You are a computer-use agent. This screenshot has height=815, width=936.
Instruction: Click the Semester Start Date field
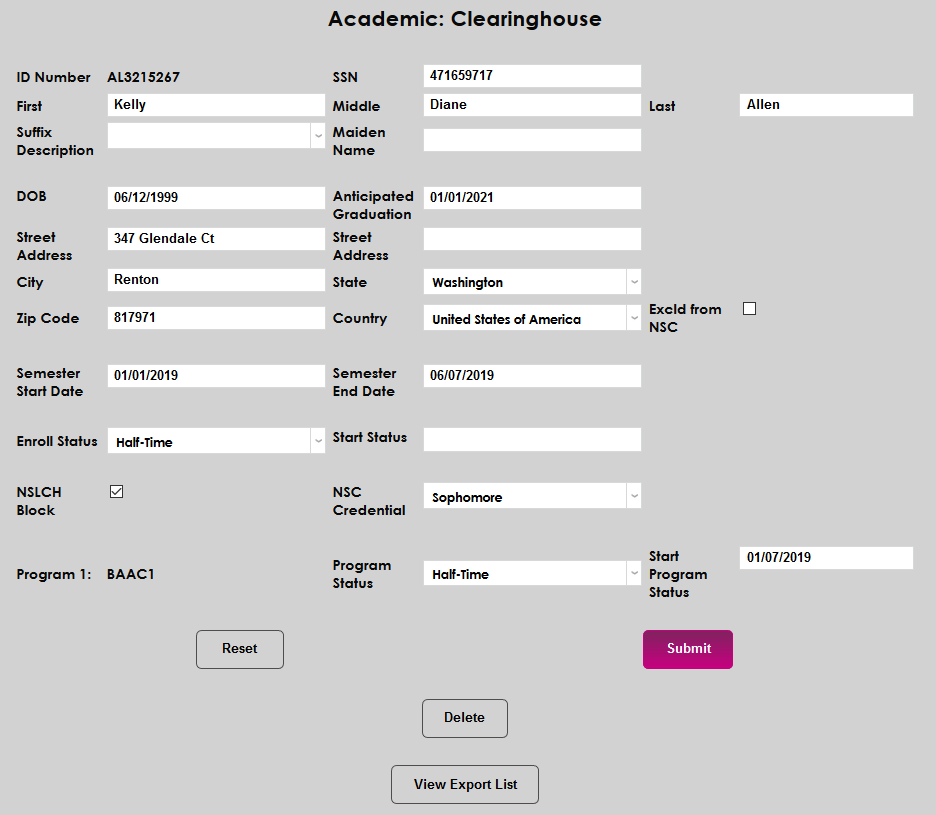click(x=215, y=375)
